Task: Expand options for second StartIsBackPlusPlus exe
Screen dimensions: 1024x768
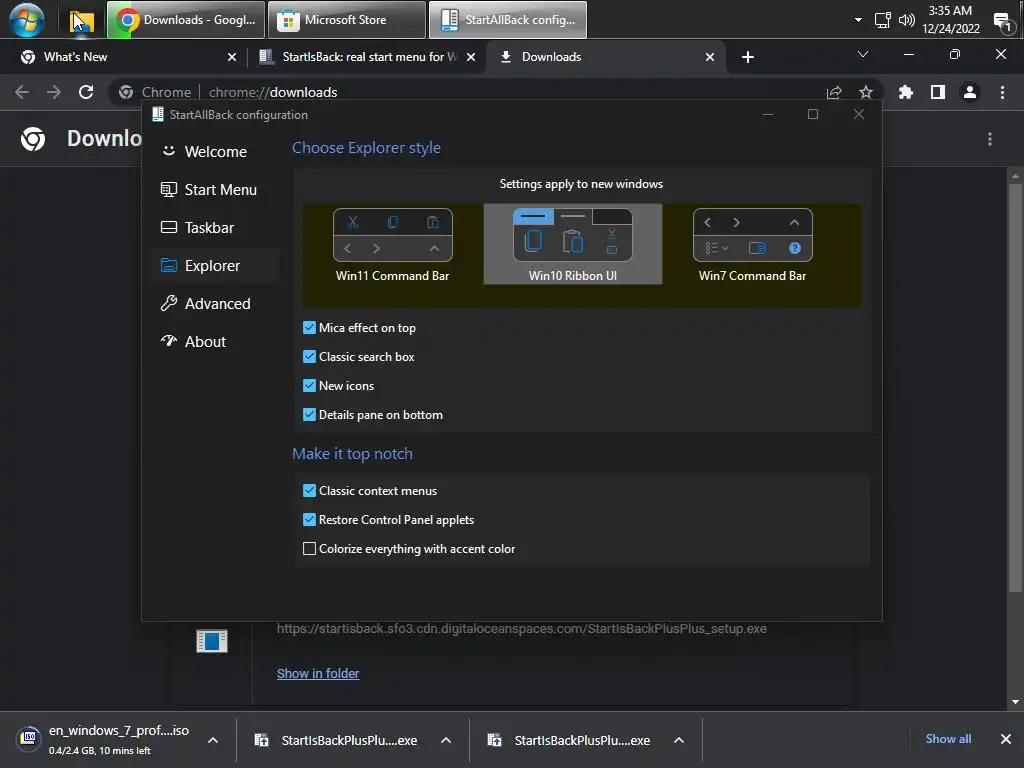Action: tap(679, 740)
